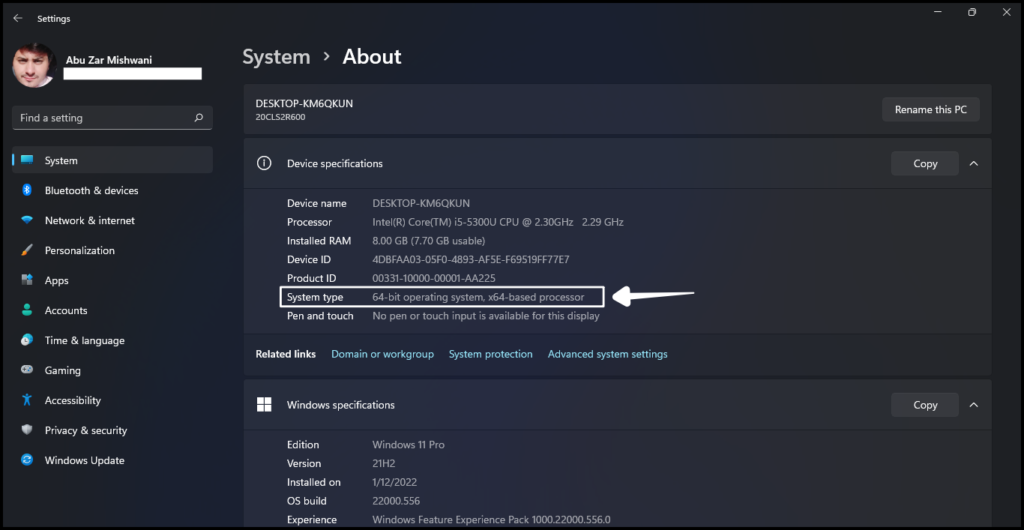Click the Rename this PC button
The image size is (1024, 530).
931,110
